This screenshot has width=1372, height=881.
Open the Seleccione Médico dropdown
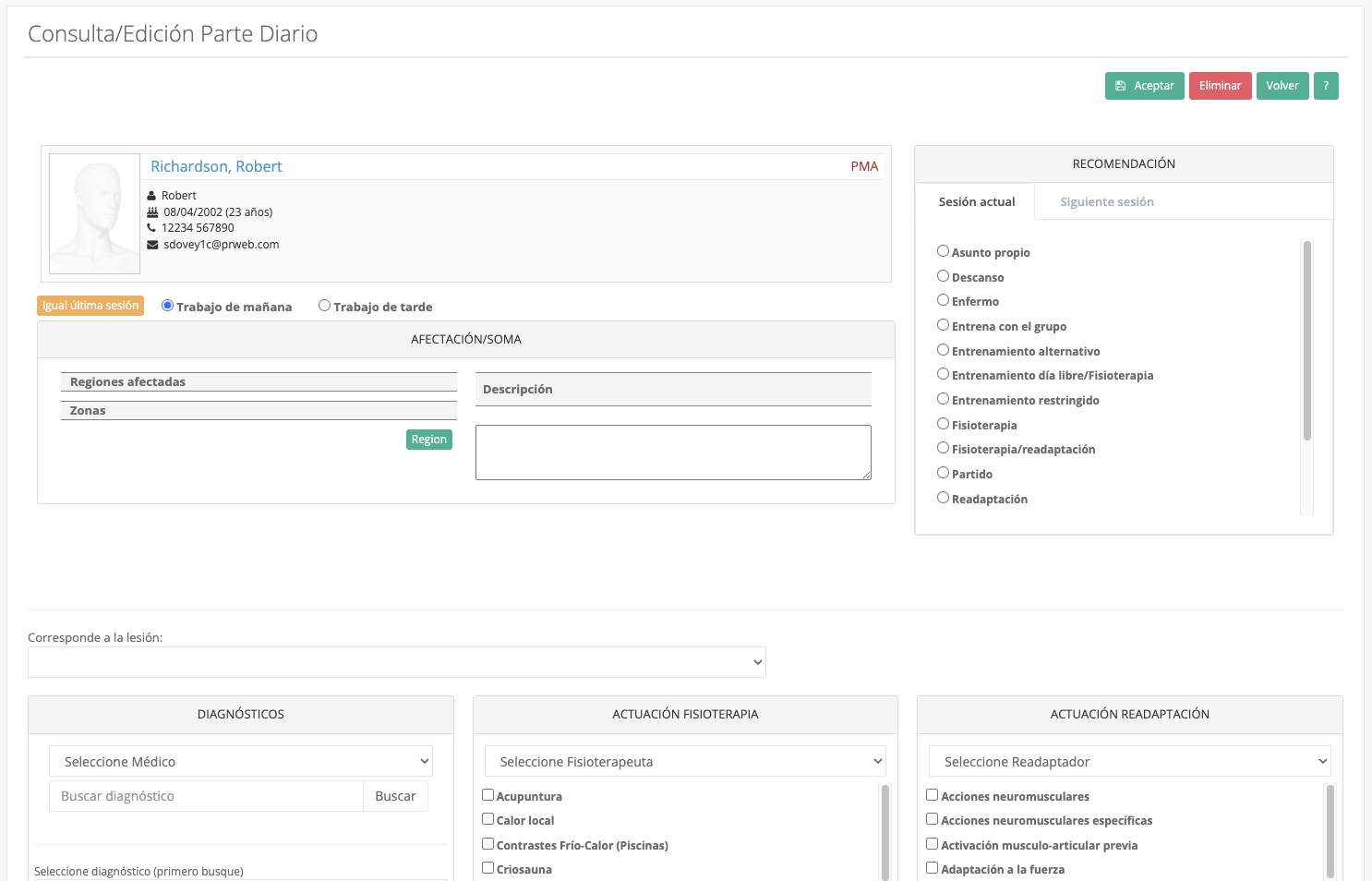[241, 762]
